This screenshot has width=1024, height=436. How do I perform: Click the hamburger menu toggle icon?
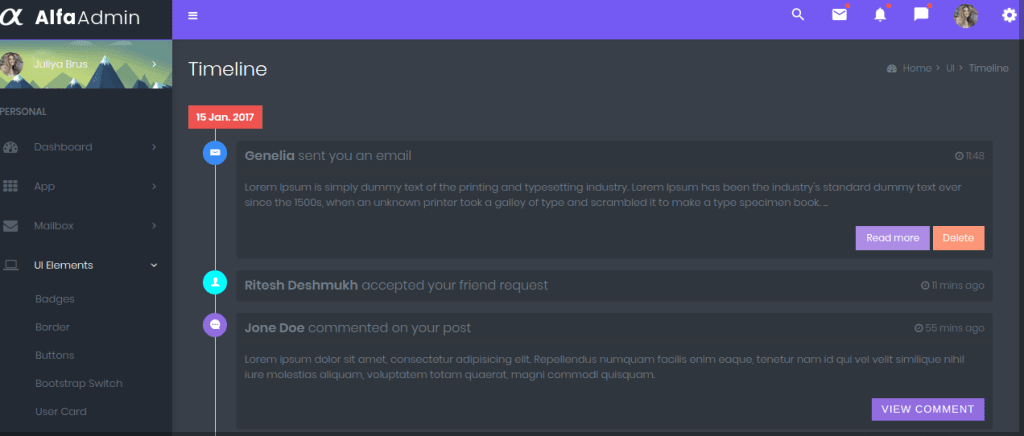point(193,16)
